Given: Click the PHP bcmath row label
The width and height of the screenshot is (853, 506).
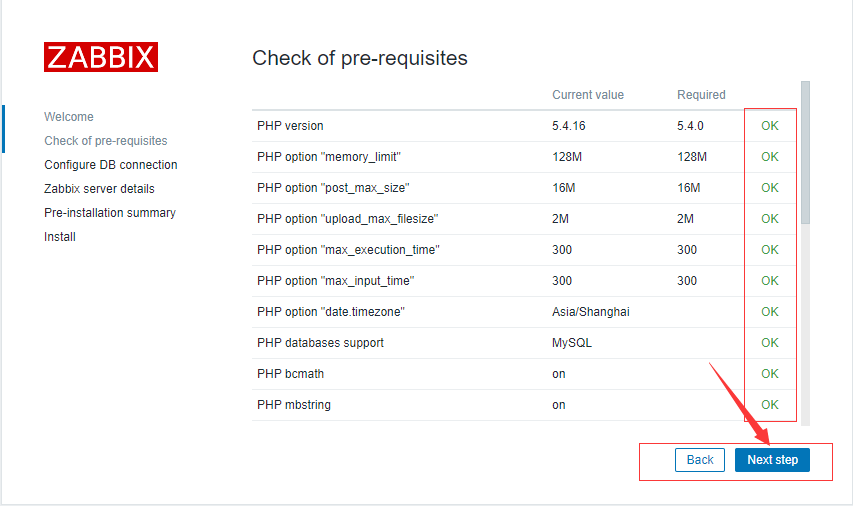Looking at the screenshot, I should pos(290,374).
